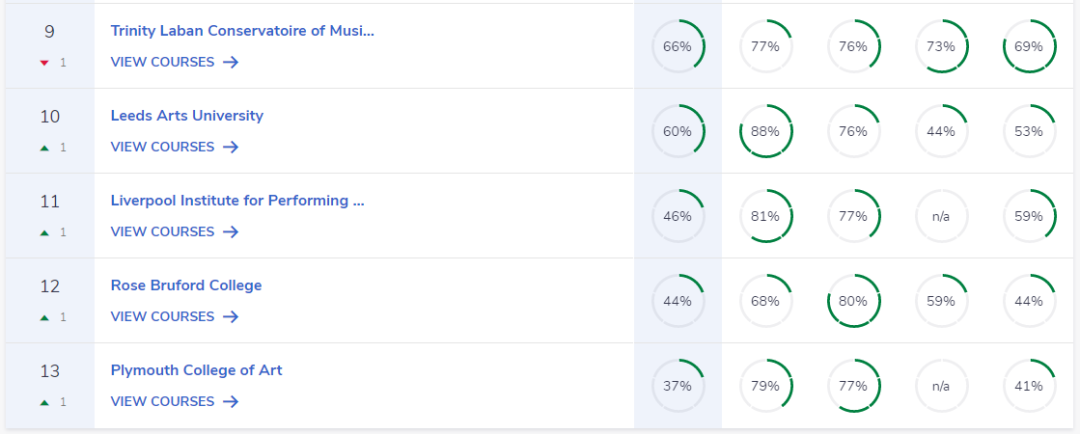Viewport: 1080px width, 434px height.
Task: Click the arrow icon beside Trinity Laban's View Courses
Action: (x=231, y=62)
